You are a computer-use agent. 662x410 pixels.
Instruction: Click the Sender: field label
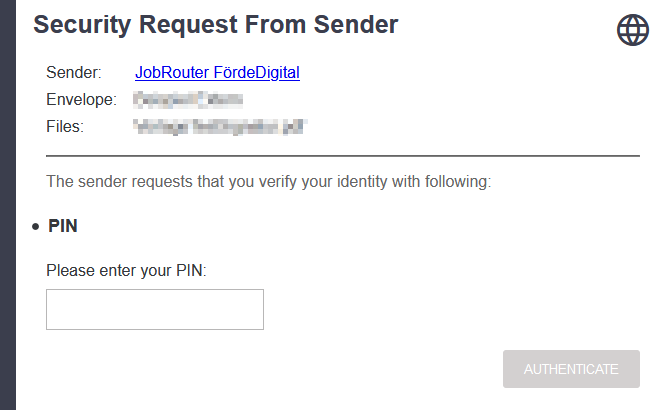[74, 73]
